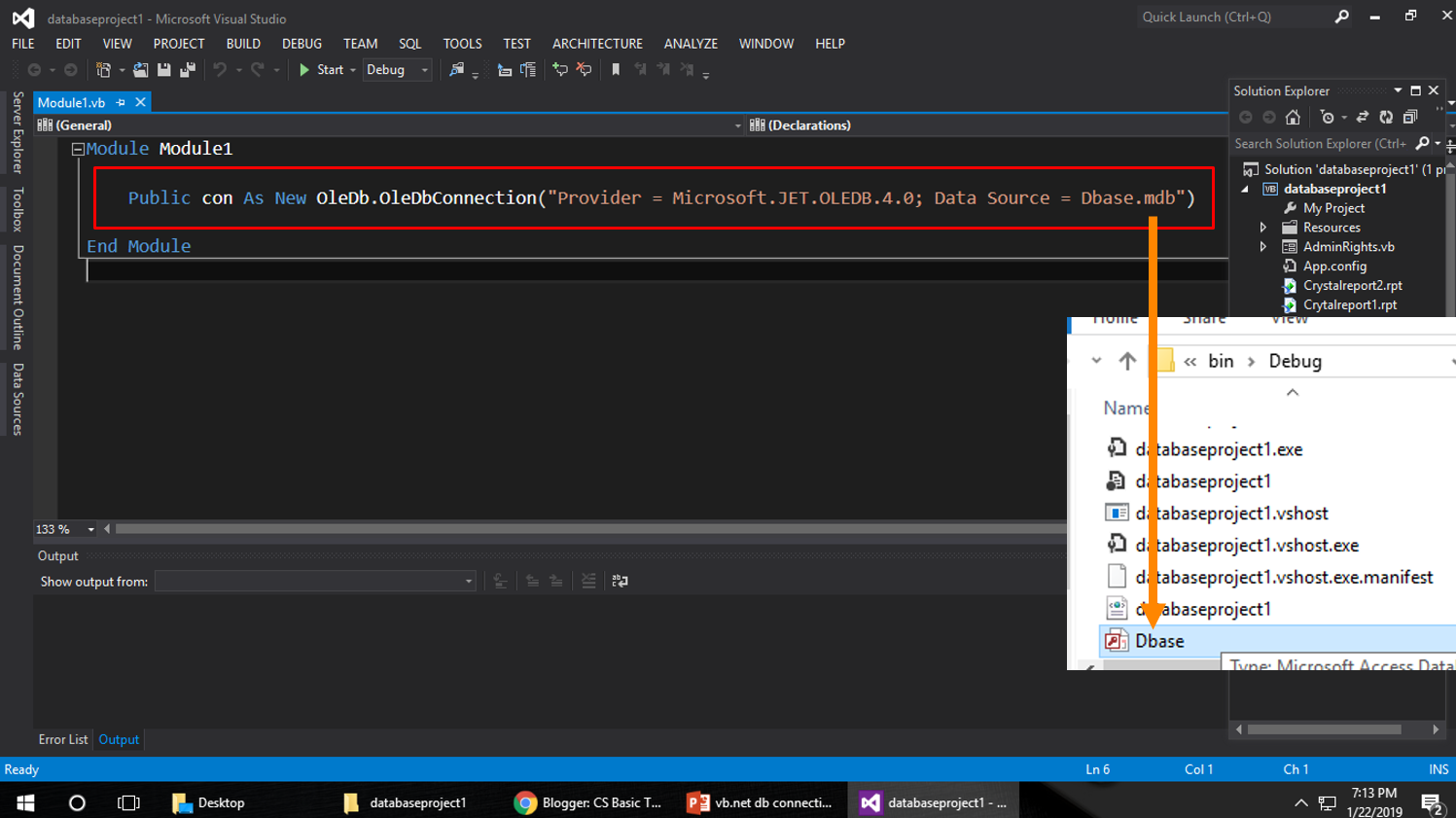Click the Pending Changes Filter icon
This screenshot has width=1456, height=818.
pos(1327,118)
